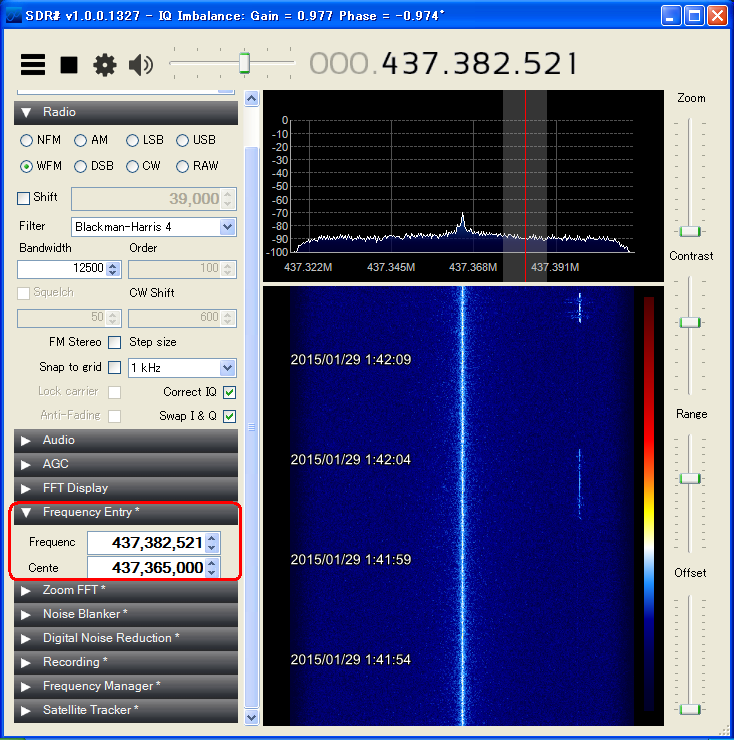Image resolution: width=734 pixels, height=740 pixels.
Task: Increase Bandwidth with the up arrow
Action: (112, 265)
